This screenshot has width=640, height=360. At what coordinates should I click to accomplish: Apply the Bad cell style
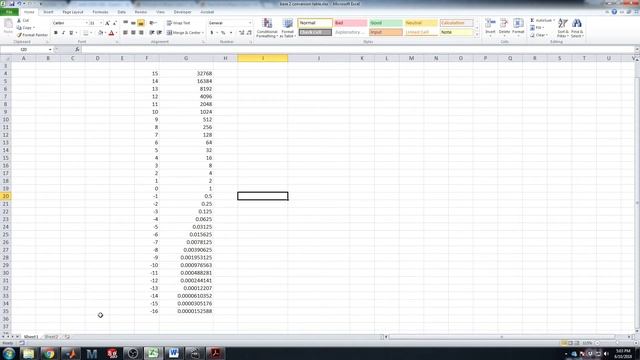click(x=350, y=23)
